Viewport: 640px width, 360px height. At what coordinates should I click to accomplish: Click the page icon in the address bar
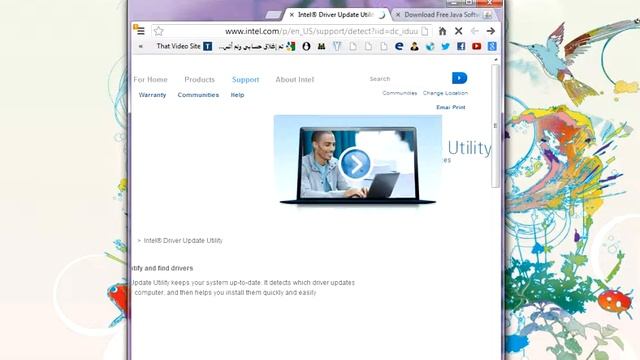(424, 31)
